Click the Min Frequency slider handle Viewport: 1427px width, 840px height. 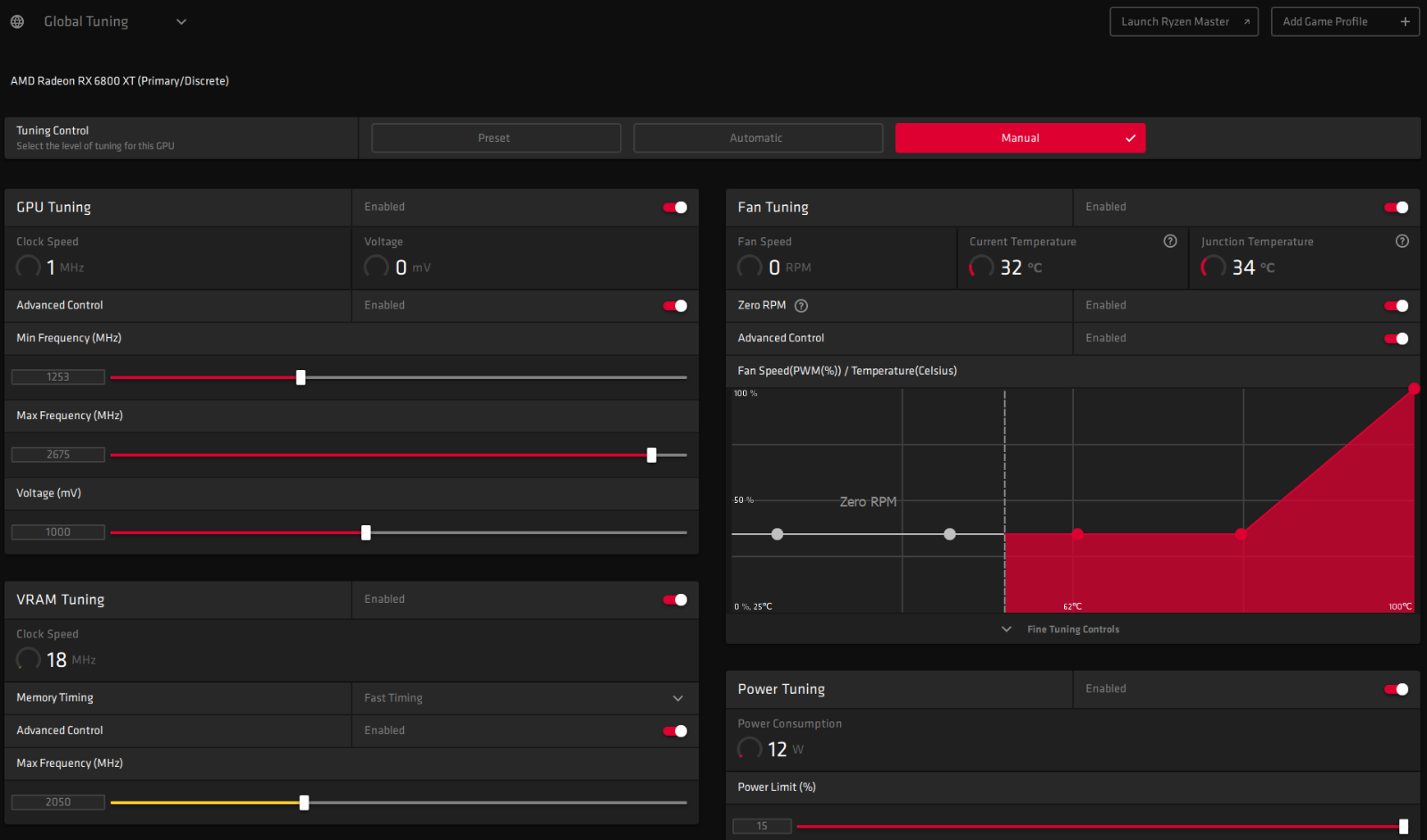(301, 377)
